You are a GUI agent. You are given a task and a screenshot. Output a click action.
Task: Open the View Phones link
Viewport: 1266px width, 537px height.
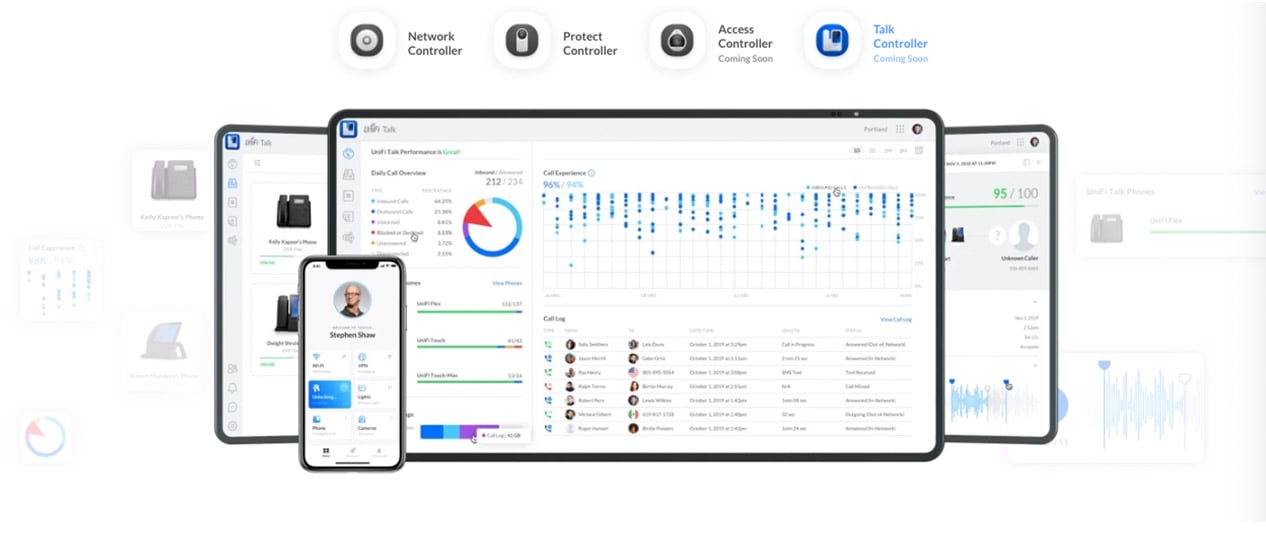507,283
